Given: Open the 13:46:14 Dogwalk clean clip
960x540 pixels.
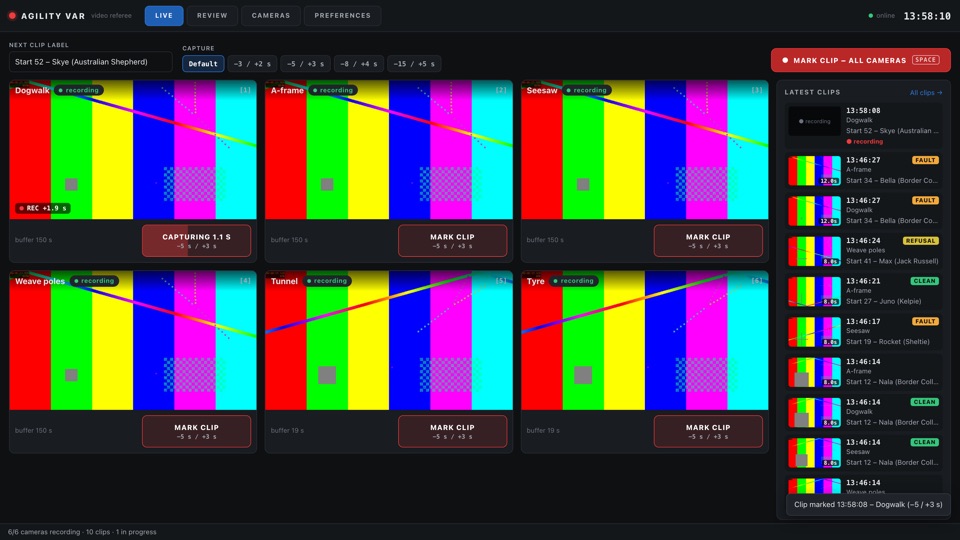Looking at the screenshot, I should click(x=863, y=412).
